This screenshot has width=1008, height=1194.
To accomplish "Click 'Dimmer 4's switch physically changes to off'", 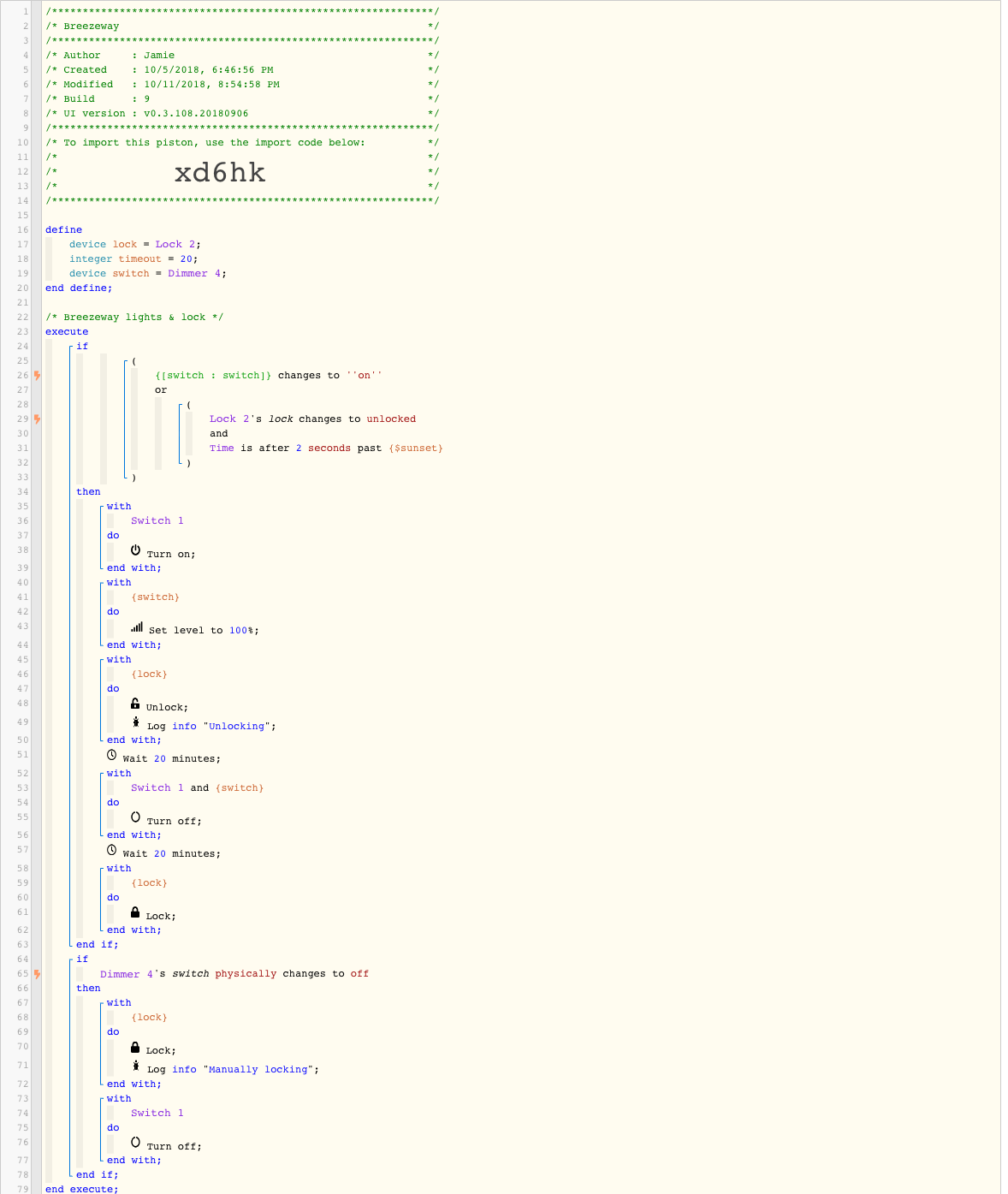I will [234, 973].
